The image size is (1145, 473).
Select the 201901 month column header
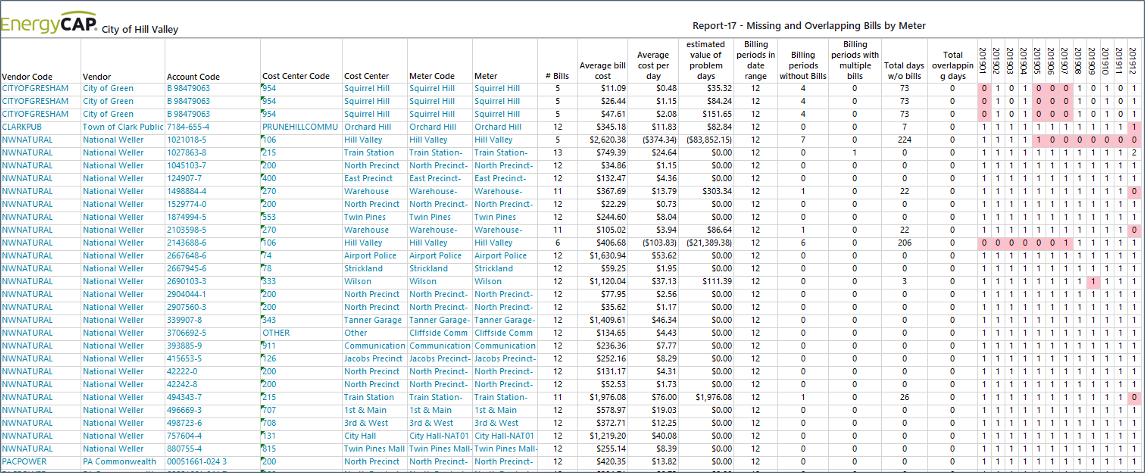click(x=984, y=60)
